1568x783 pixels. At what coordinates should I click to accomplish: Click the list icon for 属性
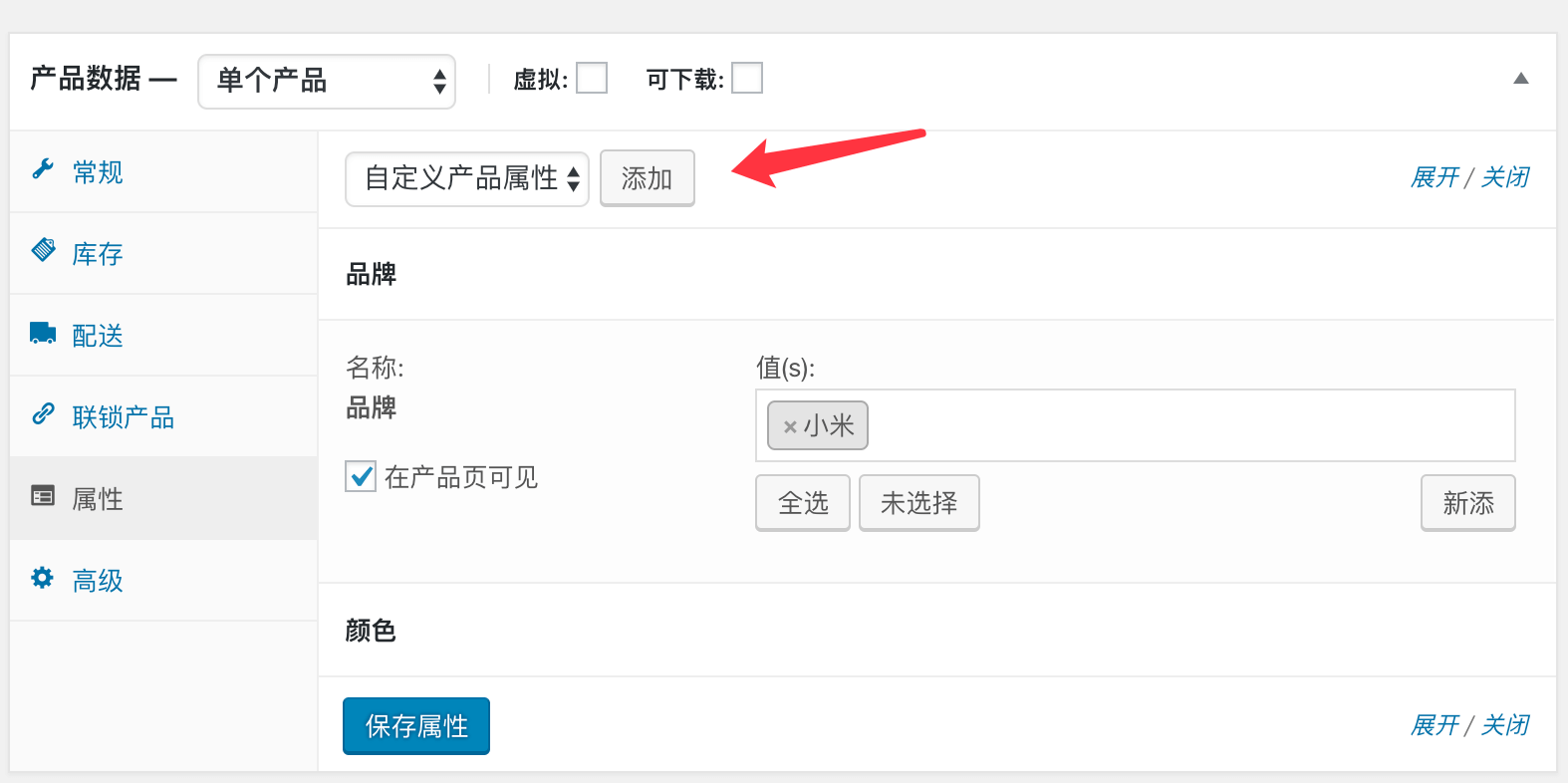[x=43, y=495]
